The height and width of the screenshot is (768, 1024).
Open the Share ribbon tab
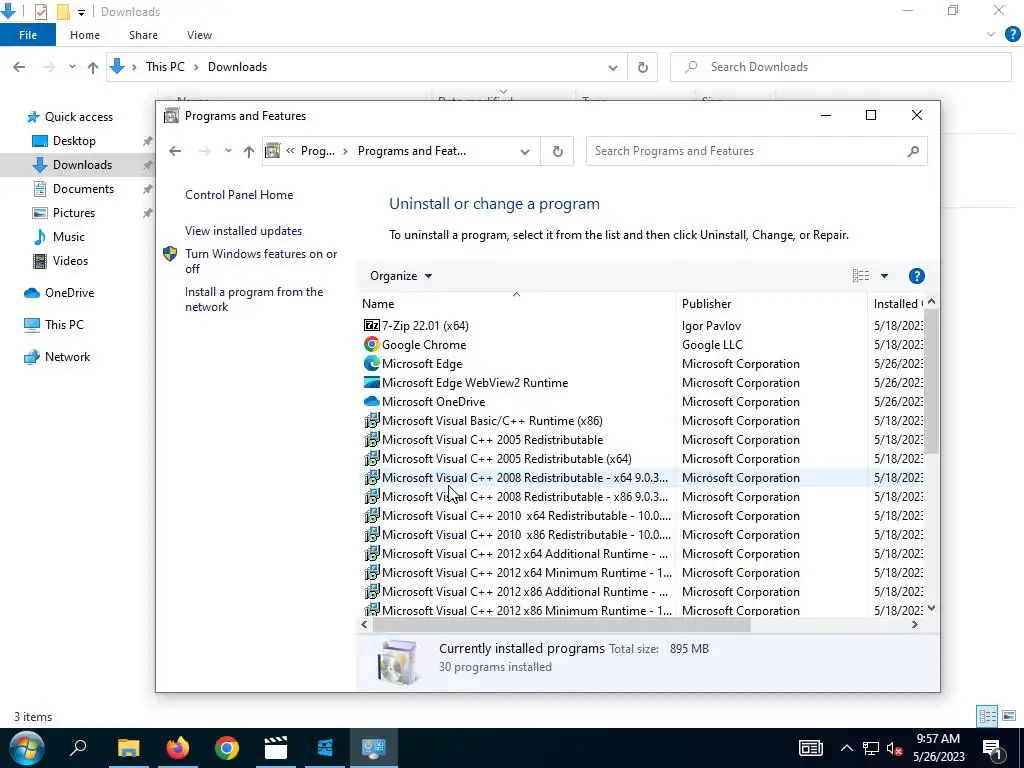[x=143, y=35]
